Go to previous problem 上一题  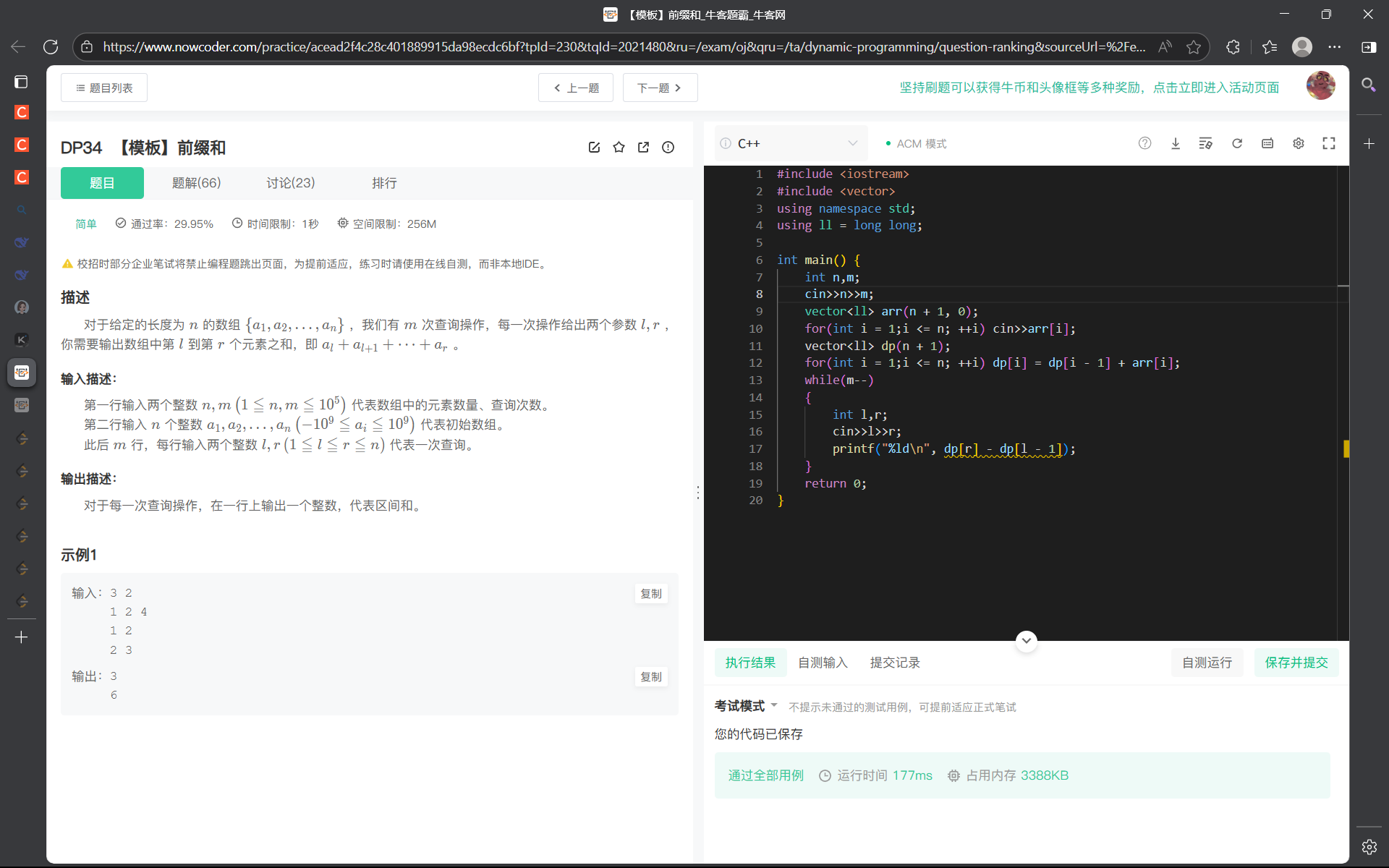576,88
